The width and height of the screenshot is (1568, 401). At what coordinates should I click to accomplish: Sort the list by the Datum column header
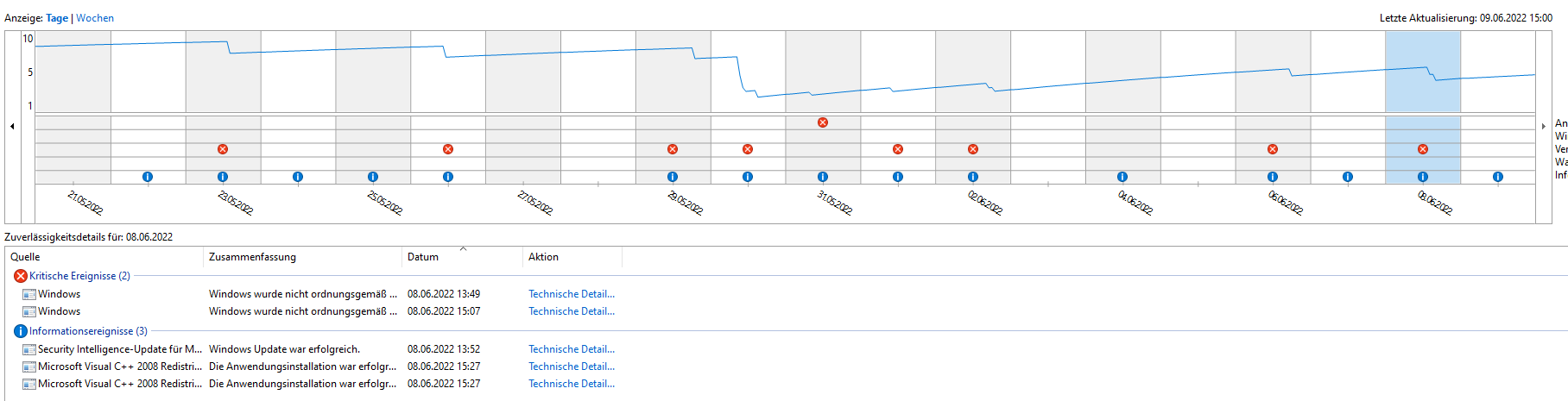423,257
